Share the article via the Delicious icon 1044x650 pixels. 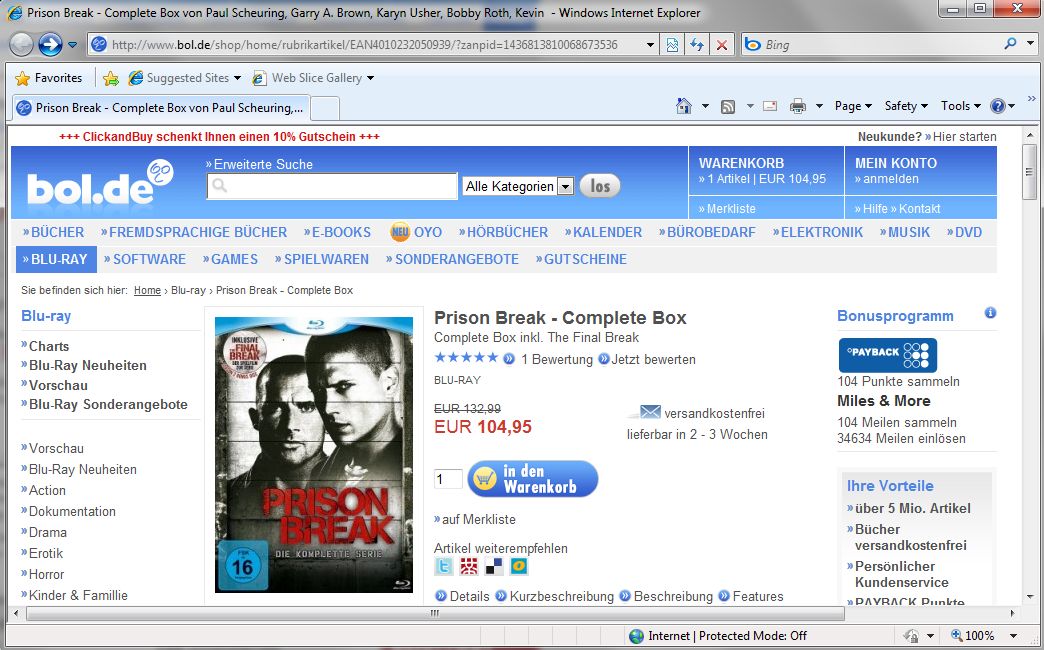point(494,566)
